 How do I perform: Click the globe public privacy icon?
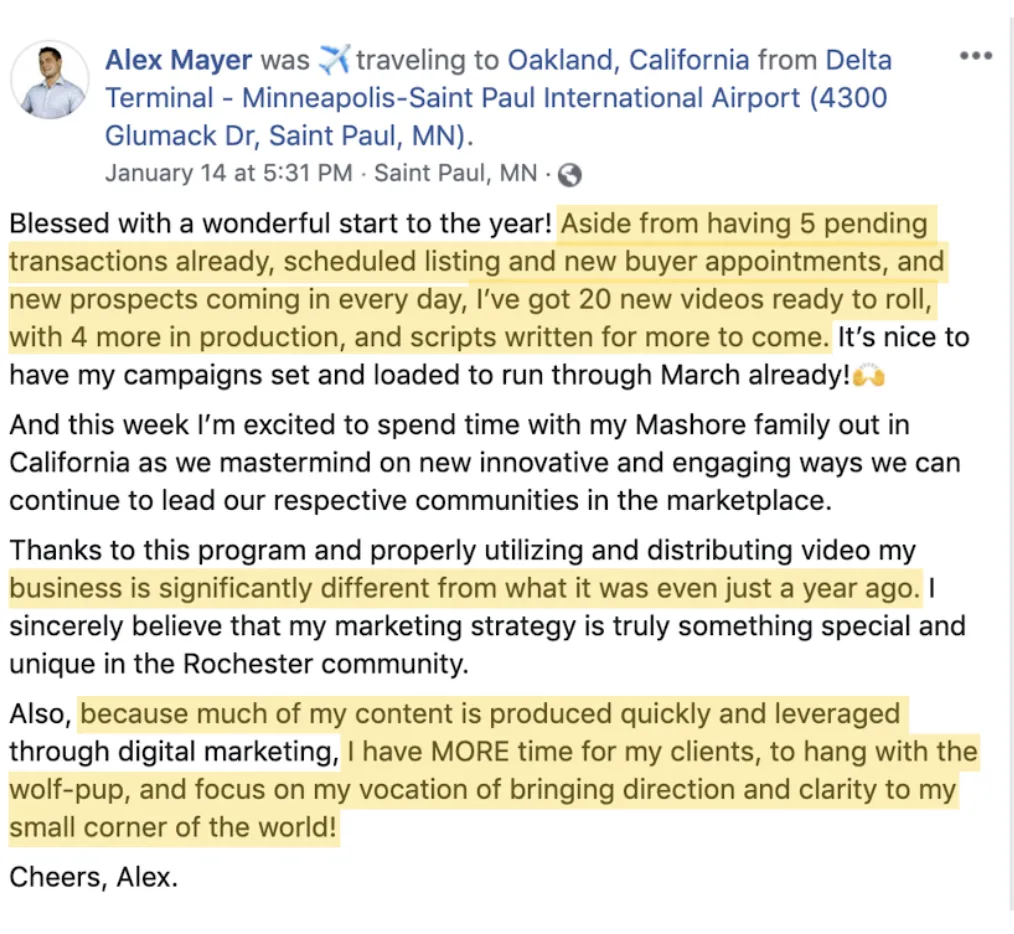[569, 175]
